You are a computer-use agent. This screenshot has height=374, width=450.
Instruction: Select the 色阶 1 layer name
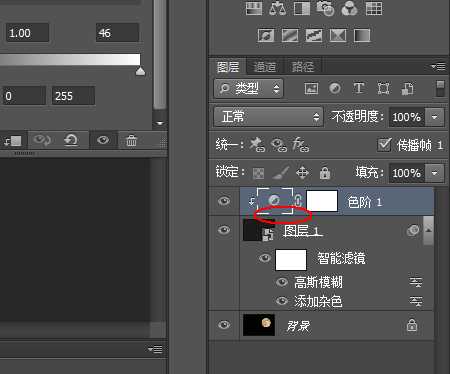click(364, 202)
